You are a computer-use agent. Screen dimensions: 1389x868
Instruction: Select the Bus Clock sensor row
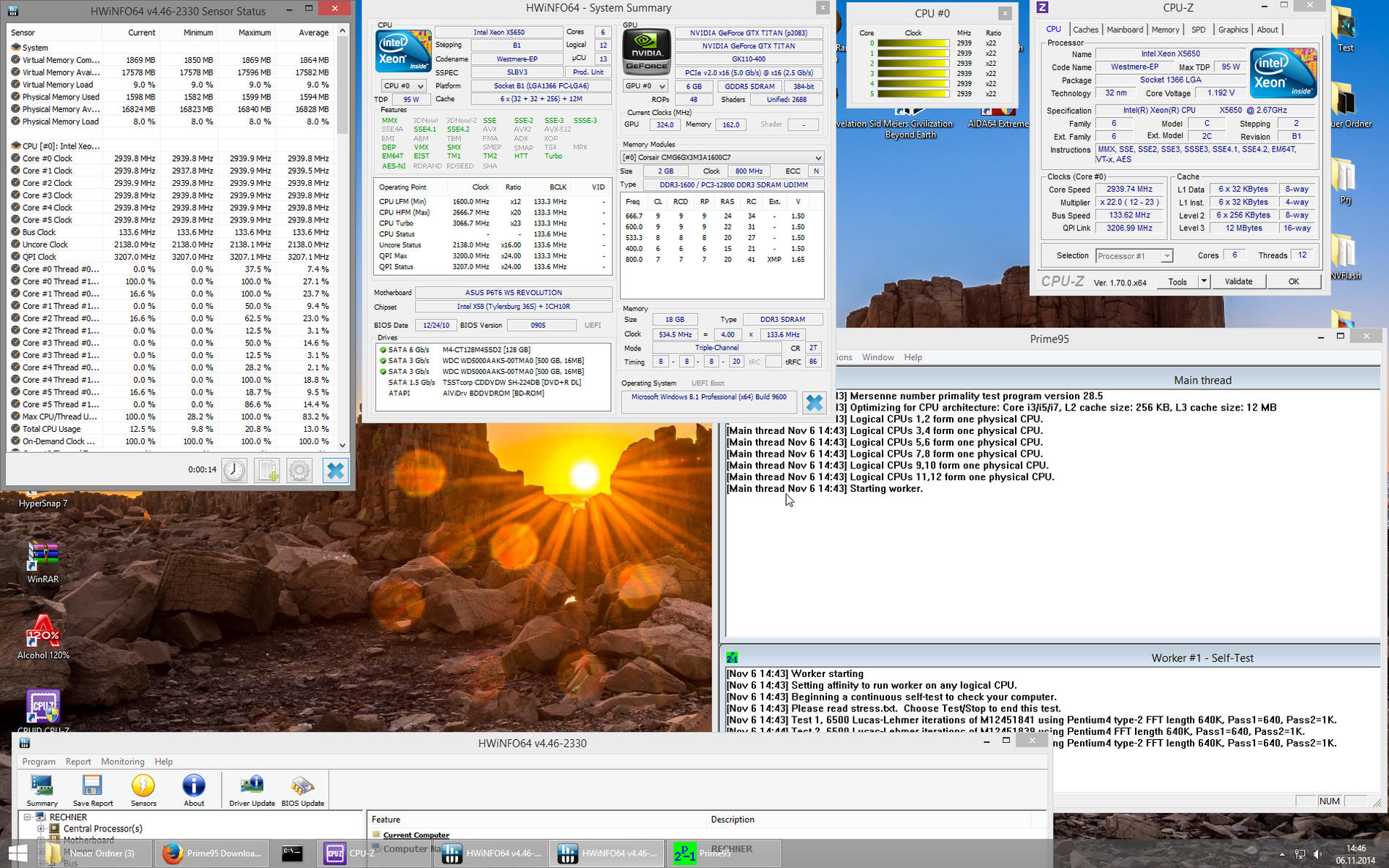click(x=172, y=232)
